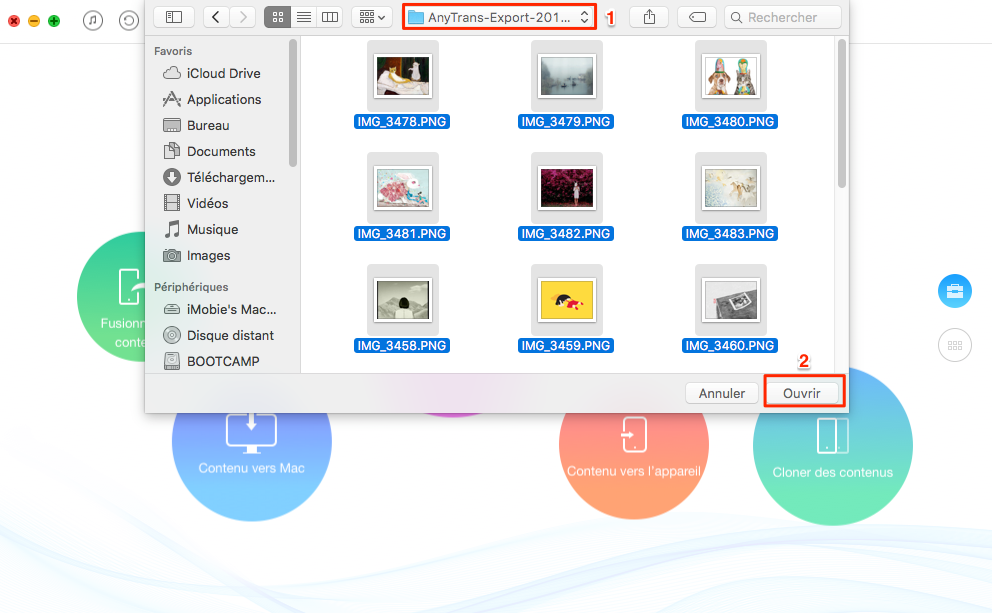Viewport: 992px width, 613px height.
Task: Click the blue toolbox icon on right
Action: tap(954, 291)
